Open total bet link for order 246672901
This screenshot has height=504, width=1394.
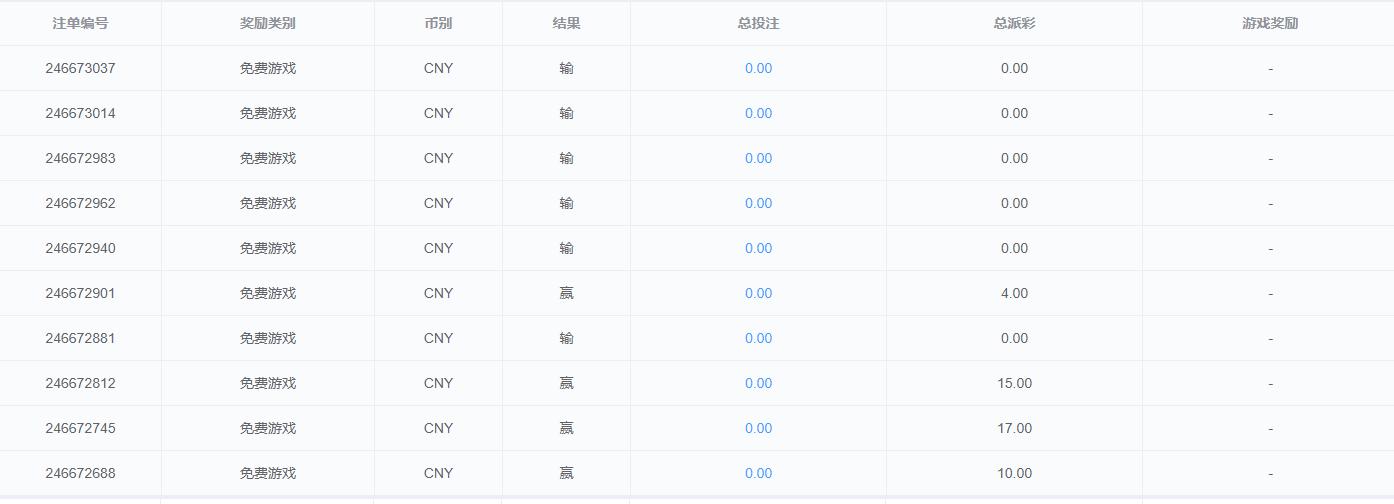[x=758, y=293]
